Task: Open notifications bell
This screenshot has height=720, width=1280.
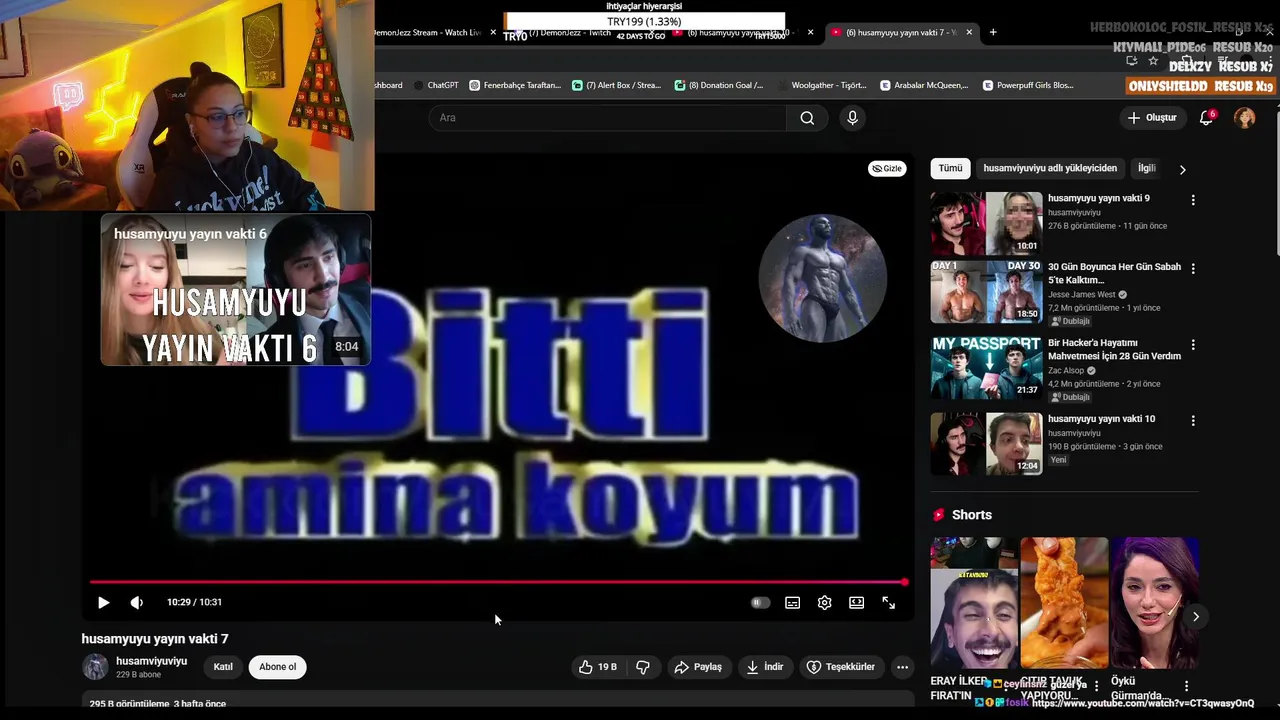Action: pyautogui.click(x=1207, y=118)
